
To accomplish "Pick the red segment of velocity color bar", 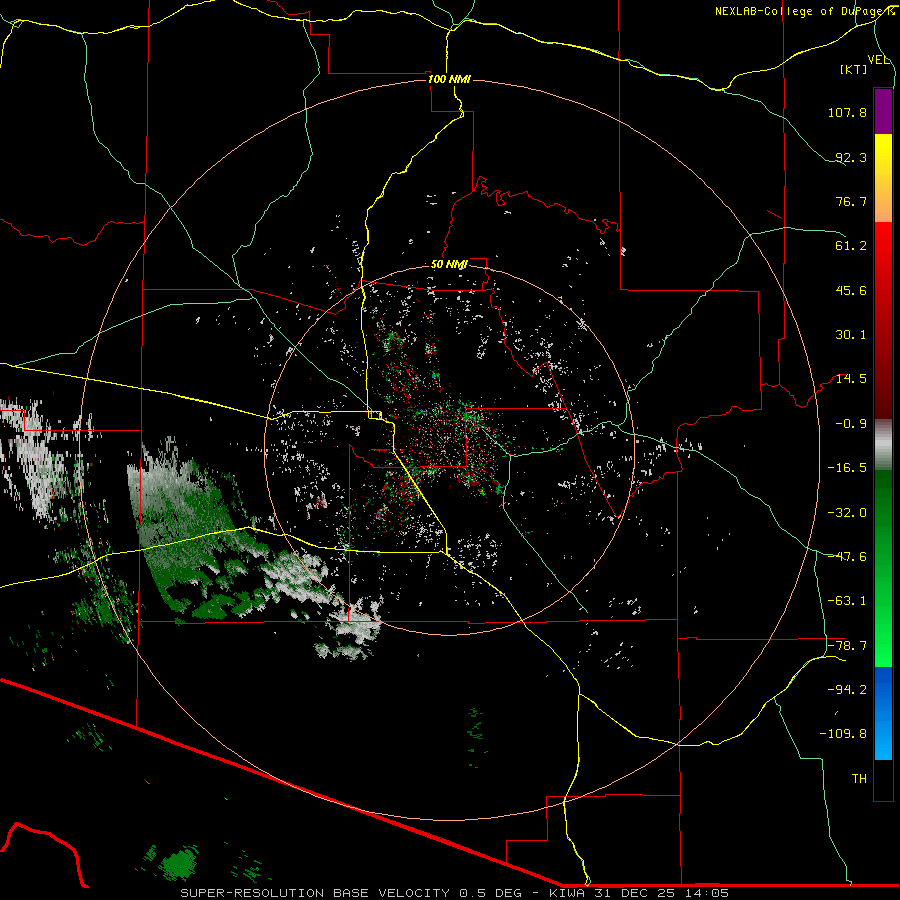I will point(883,320).
